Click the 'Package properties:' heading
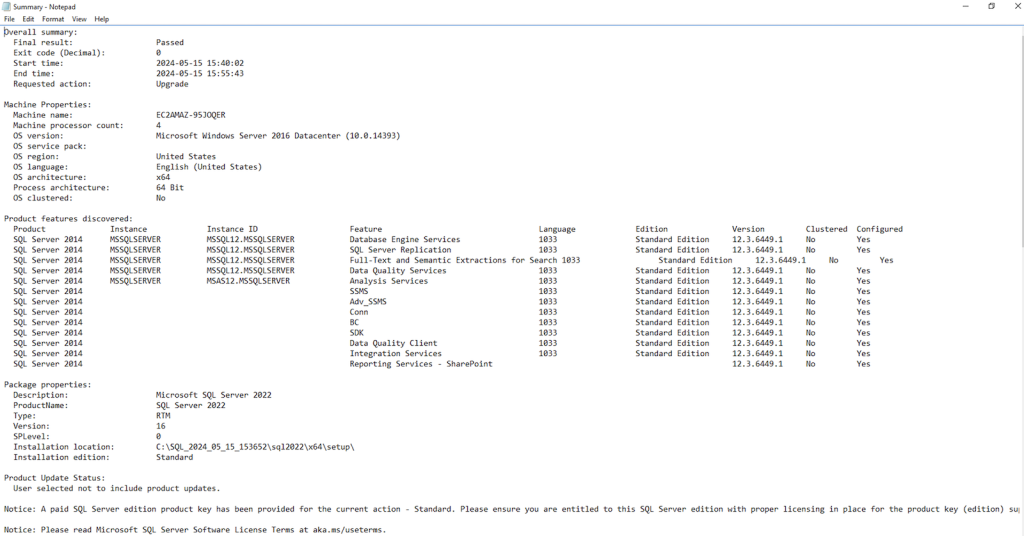This screenshot has height=536, width=1024. pos(48,385)
